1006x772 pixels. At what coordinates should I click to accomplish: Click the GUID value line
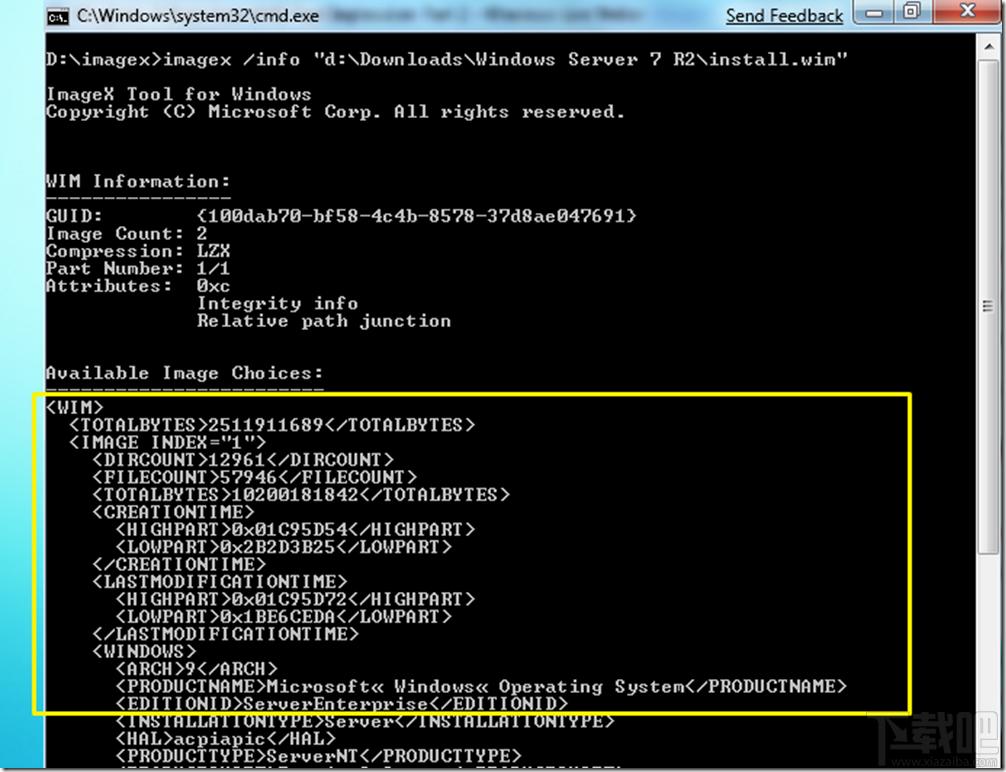tap(341, 216)
